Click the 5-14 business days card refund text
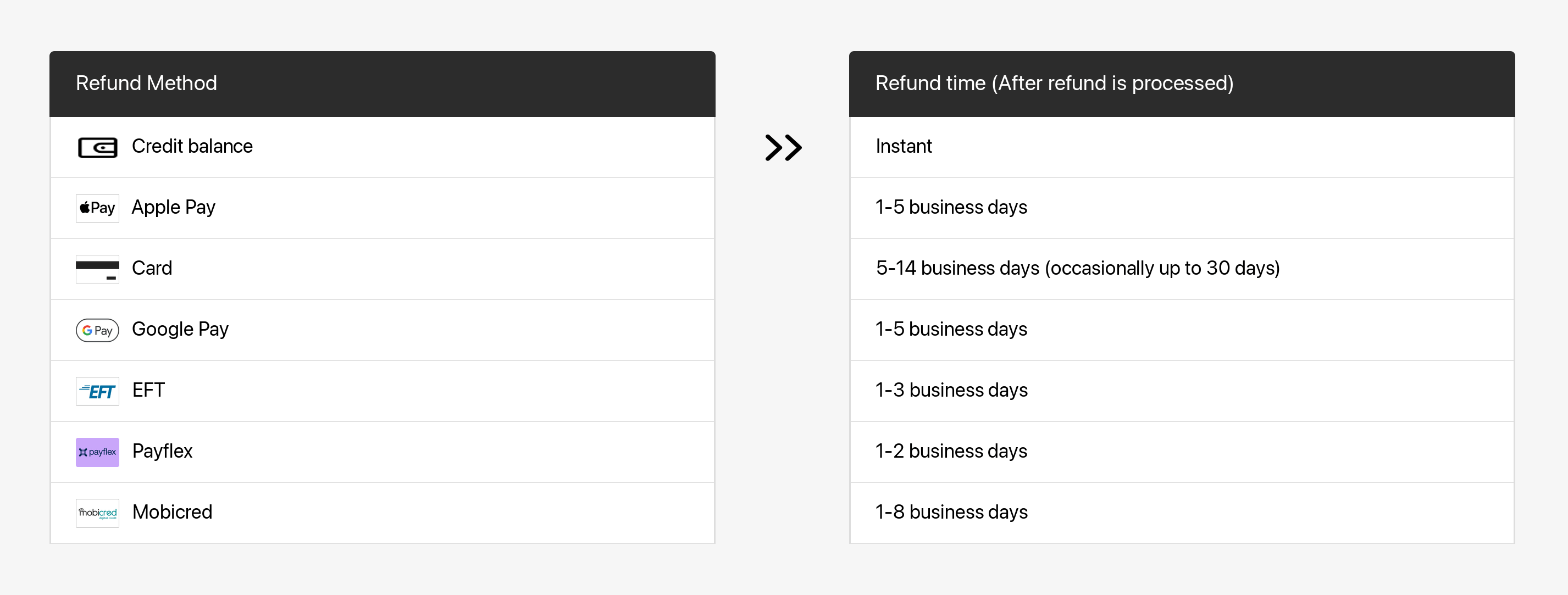Screen dimensions: 1568x595 click(x=1077, y=268)
